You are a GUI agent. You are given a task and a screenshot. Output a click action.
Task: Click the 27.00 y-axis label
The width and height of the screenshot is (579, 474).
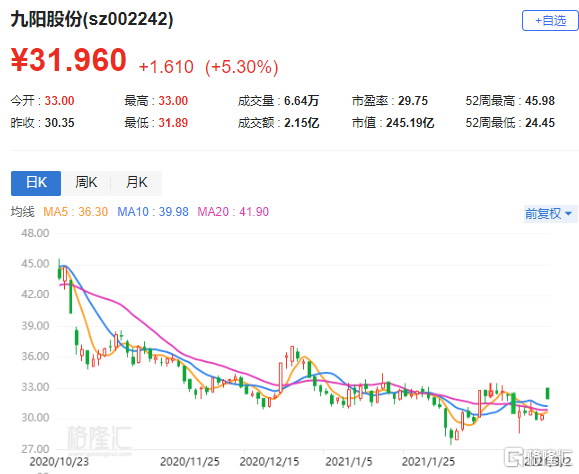click(x=35, y=449)
